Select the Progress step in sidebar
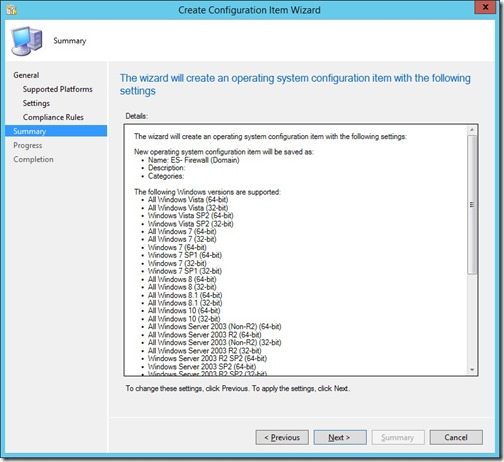The image size is (504, 462). [28, 145]
